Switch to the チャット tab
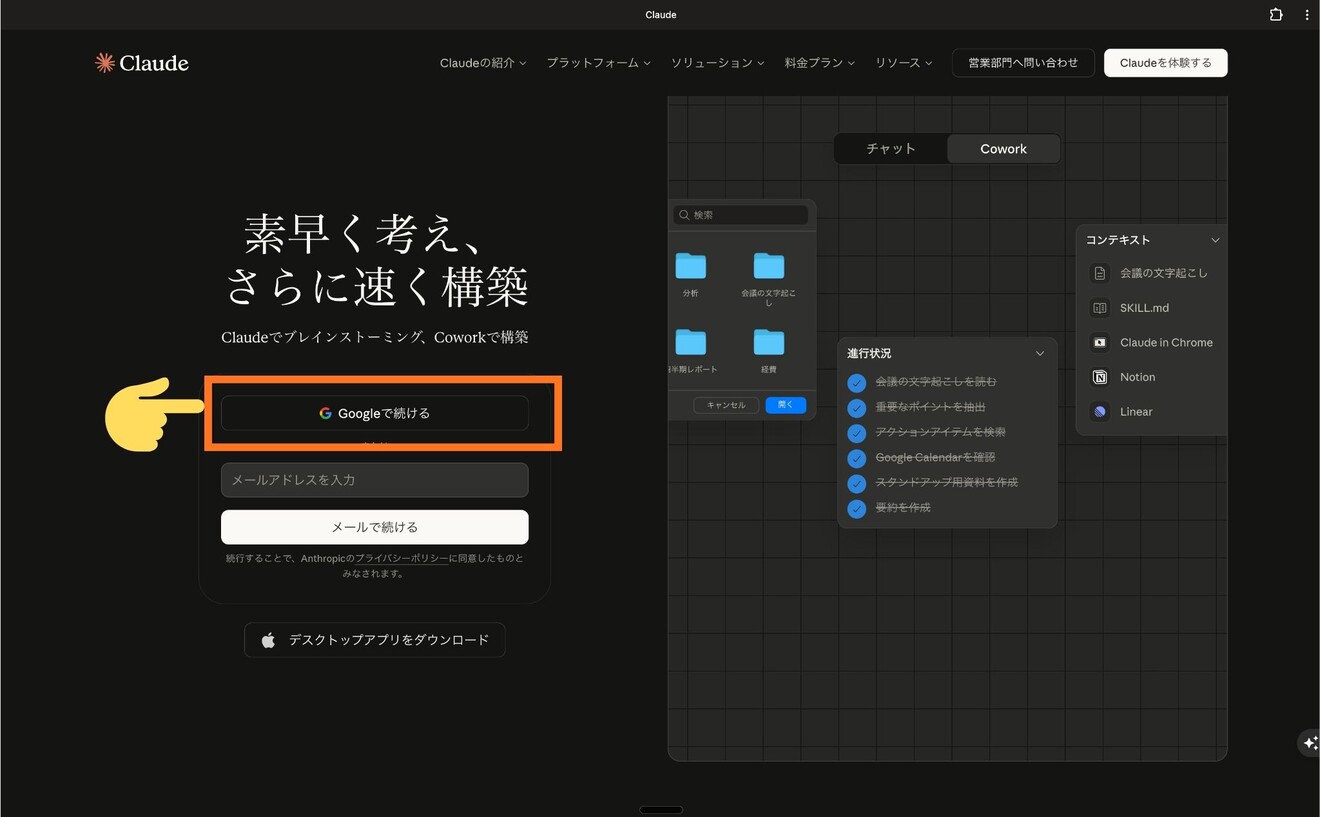This screenshot has height=817, width=1320. click(890, 149)
